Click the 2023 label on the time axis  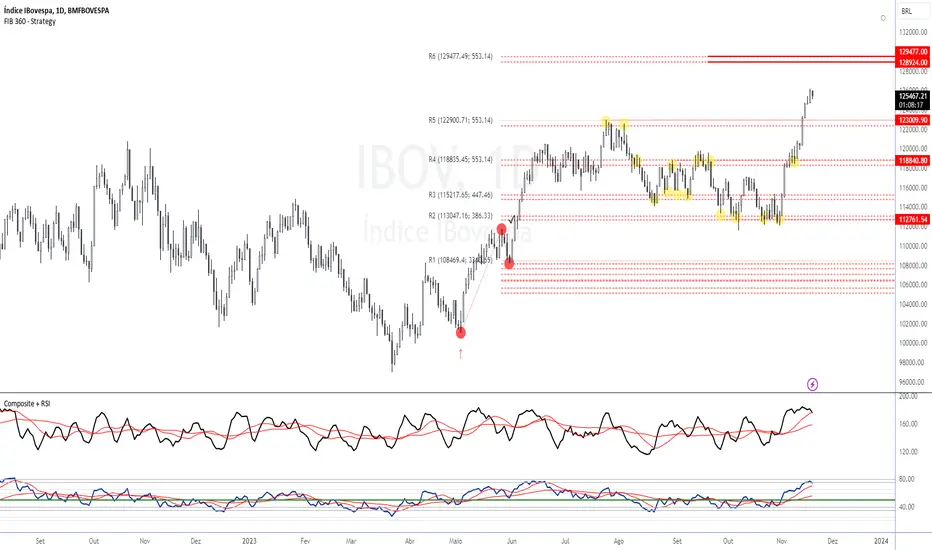click(250, 541)
